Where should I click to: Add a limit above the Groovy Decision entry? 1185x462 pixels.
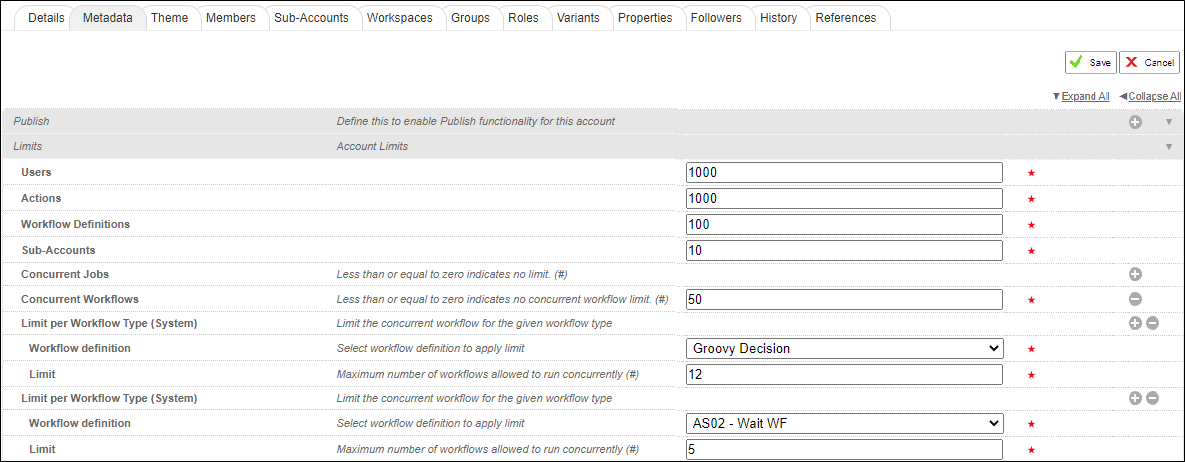[x=1135, y=324]
